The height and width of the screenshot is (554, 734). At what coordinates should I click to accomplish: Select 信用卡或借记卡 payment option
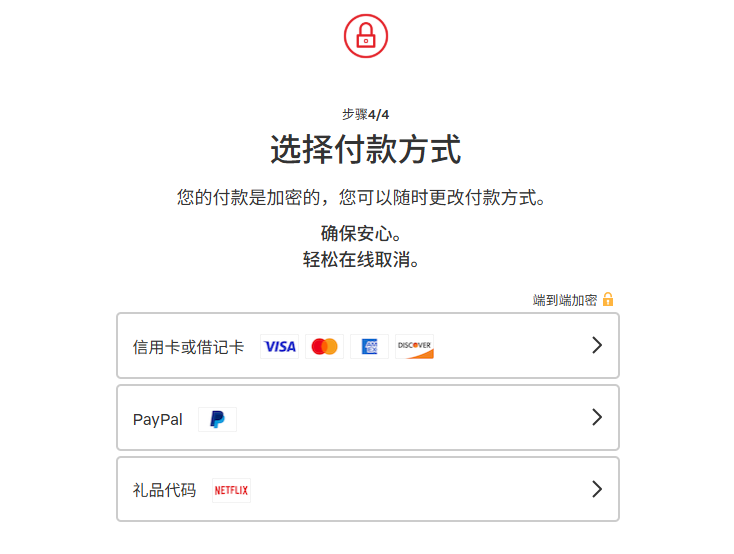tap(368, 346)
